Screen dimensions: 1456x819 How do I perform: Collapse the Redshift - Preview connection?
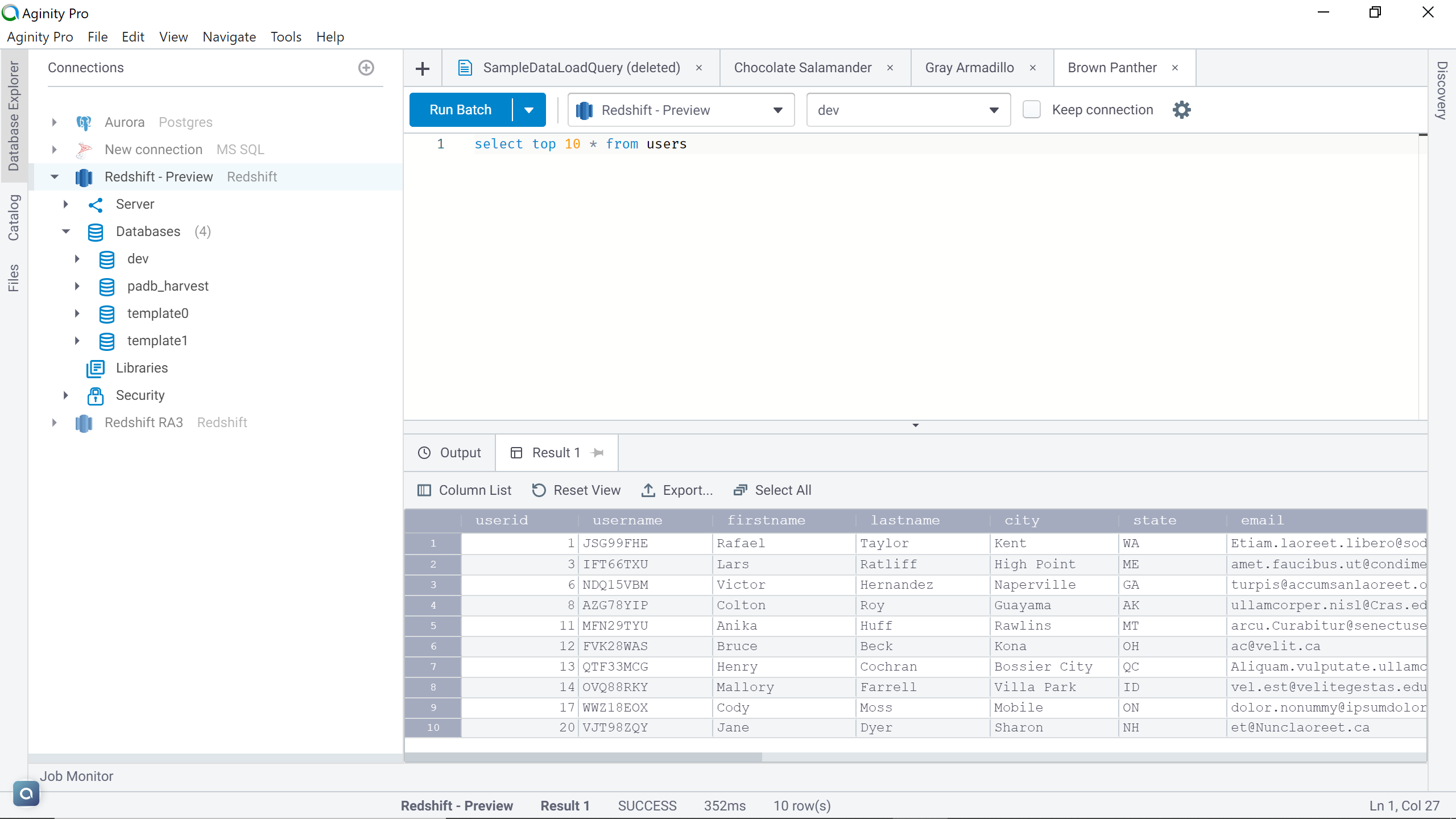point(55,177)
